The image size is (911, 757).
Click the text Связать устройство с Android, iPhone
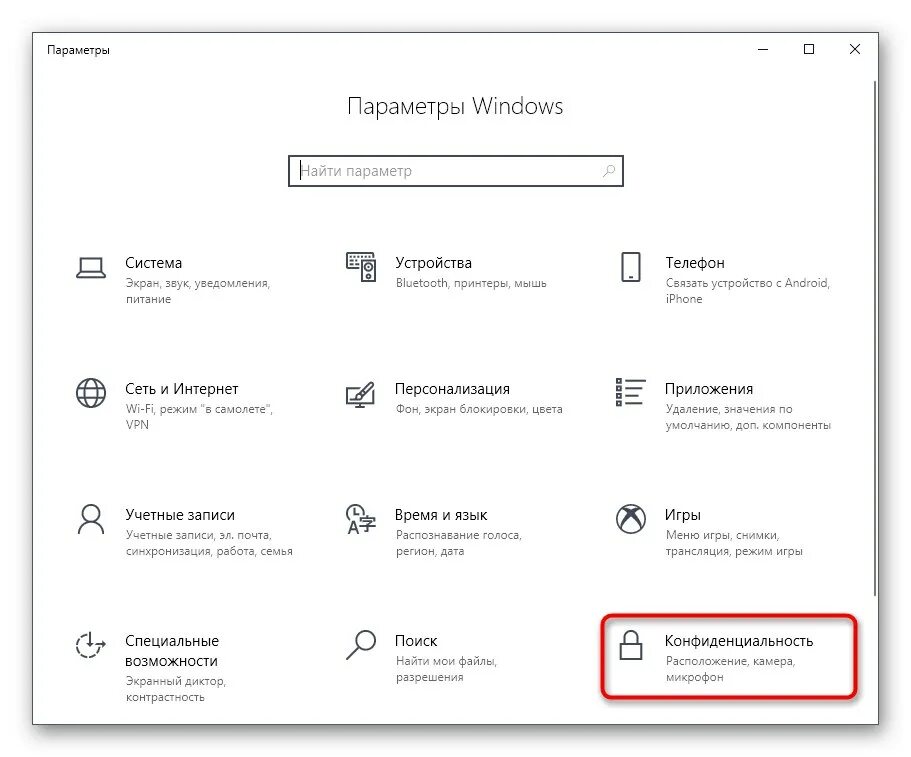748,290
